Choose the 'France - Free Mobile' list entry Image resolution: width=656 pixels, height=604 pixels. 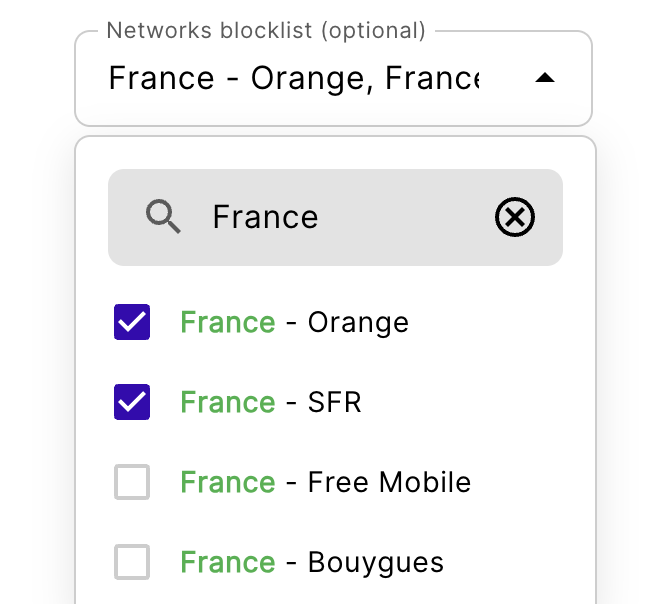tap(325, 482)
